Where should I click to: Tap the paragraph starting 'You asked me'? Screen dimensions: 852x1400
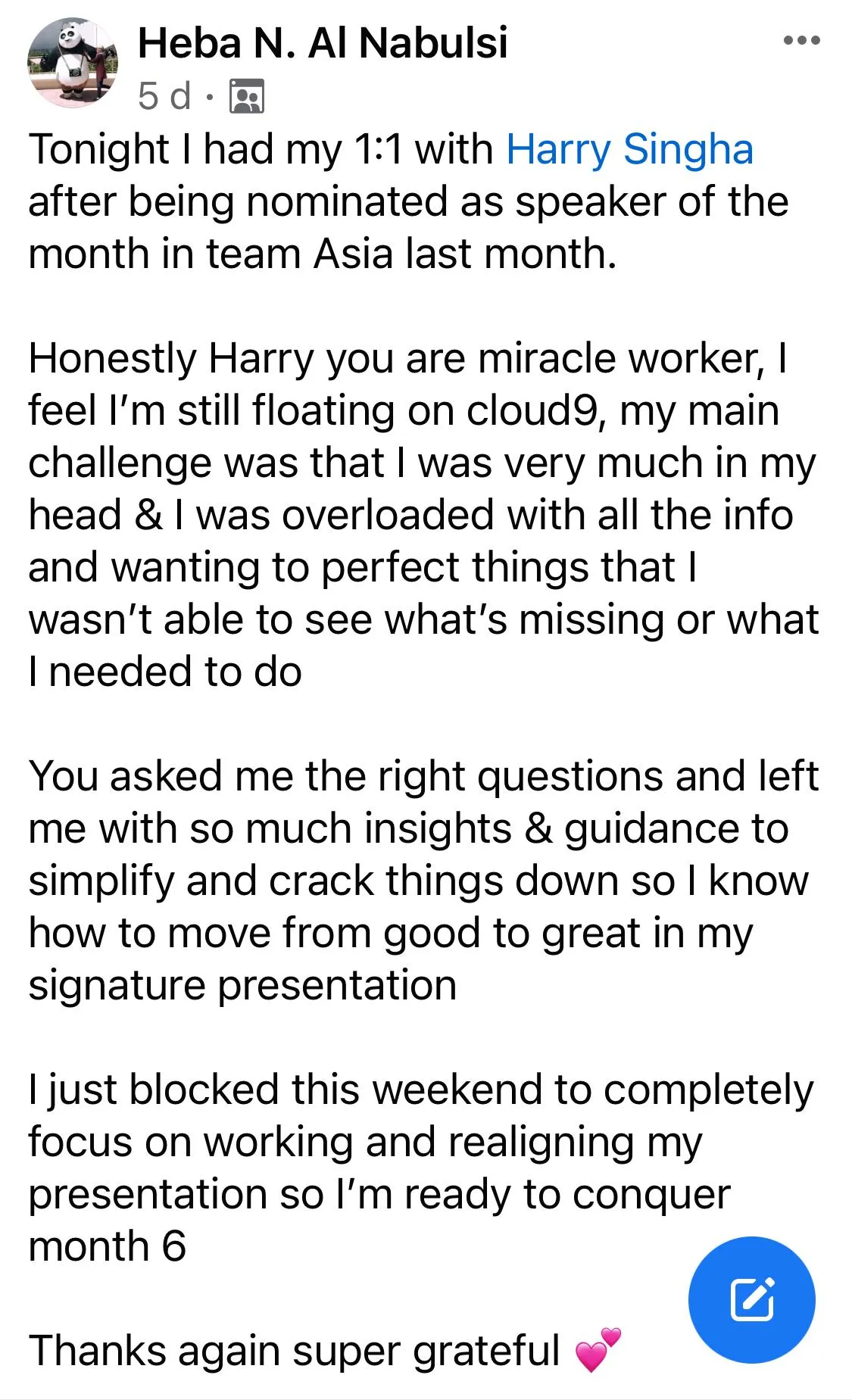pyautogui.click(x=423, y=881)
